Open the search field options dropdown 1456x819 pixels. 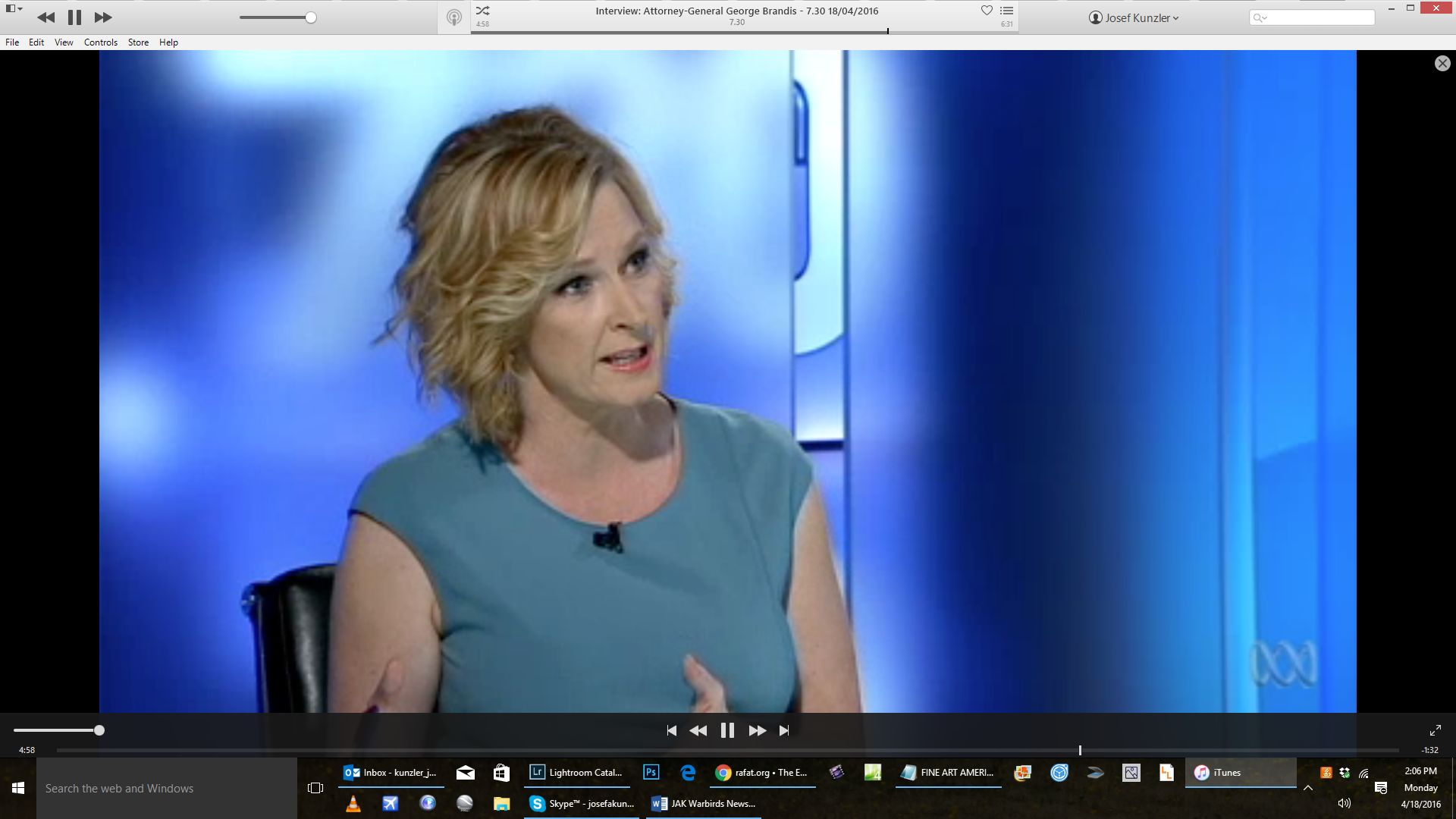(x=1260, y=17)
